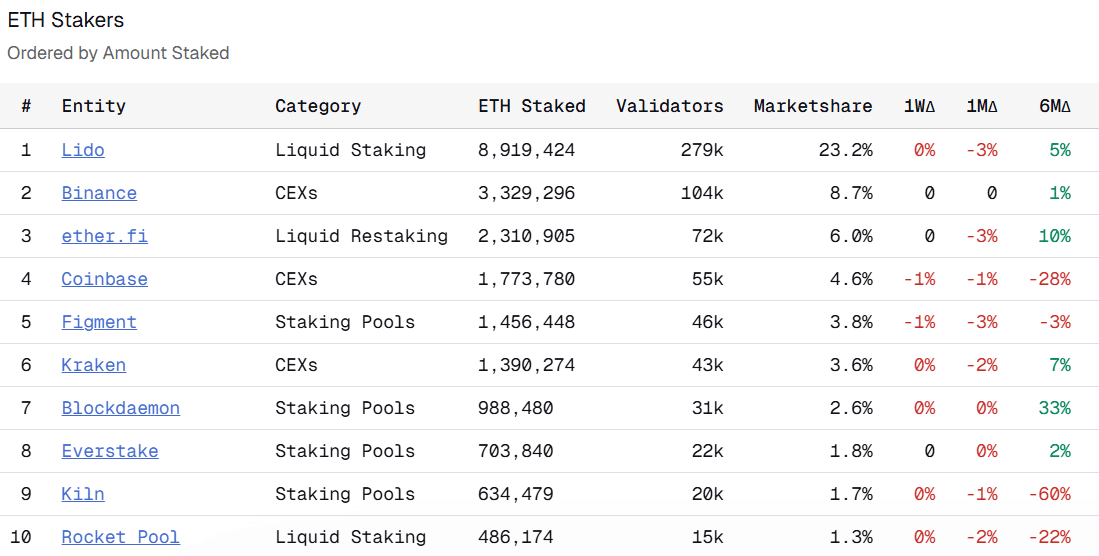Open the ether.fi staker page
Image resolution: width=1099 pixels, height=556 pixels.
[104, 236]
